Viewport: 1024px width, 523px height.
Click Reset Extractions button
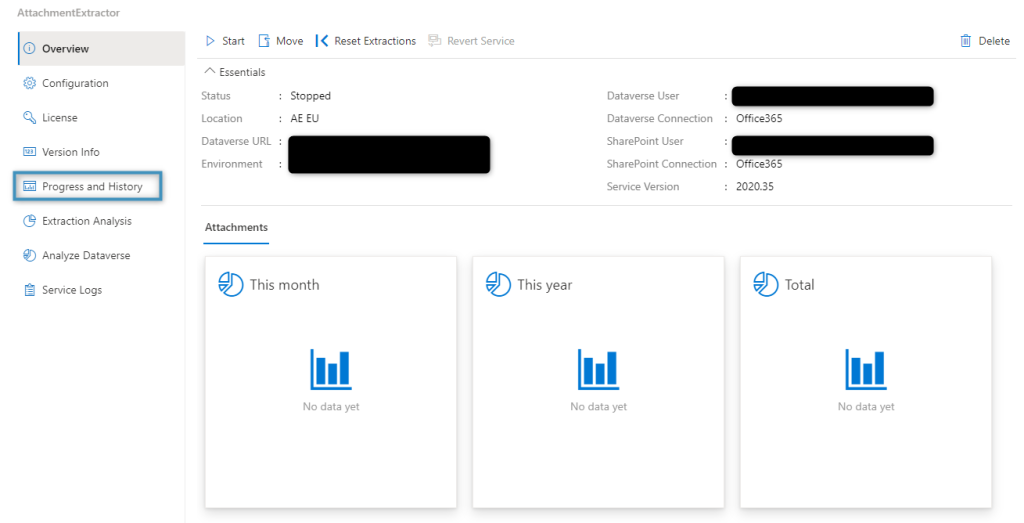366,40
